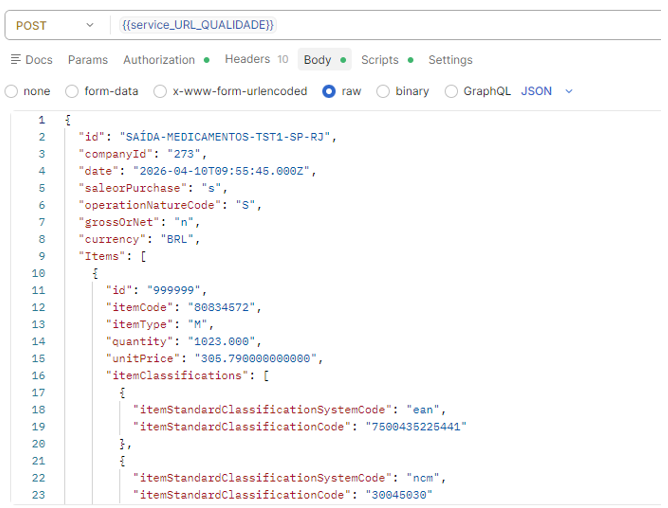Viewport: 668px width, 508px height.
Task: Click the quantity value "1023.000"
Action: pos(221,341)
